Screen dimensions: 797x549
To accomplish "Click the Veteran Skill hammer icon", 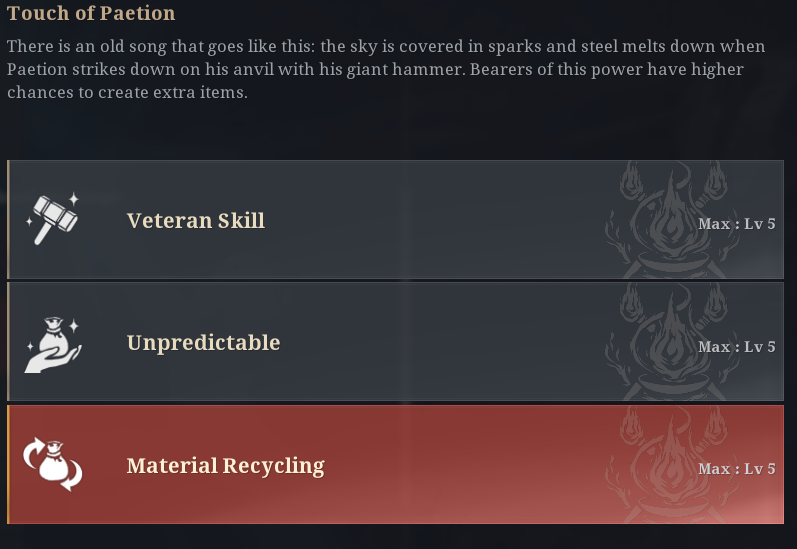I will 52,219.
